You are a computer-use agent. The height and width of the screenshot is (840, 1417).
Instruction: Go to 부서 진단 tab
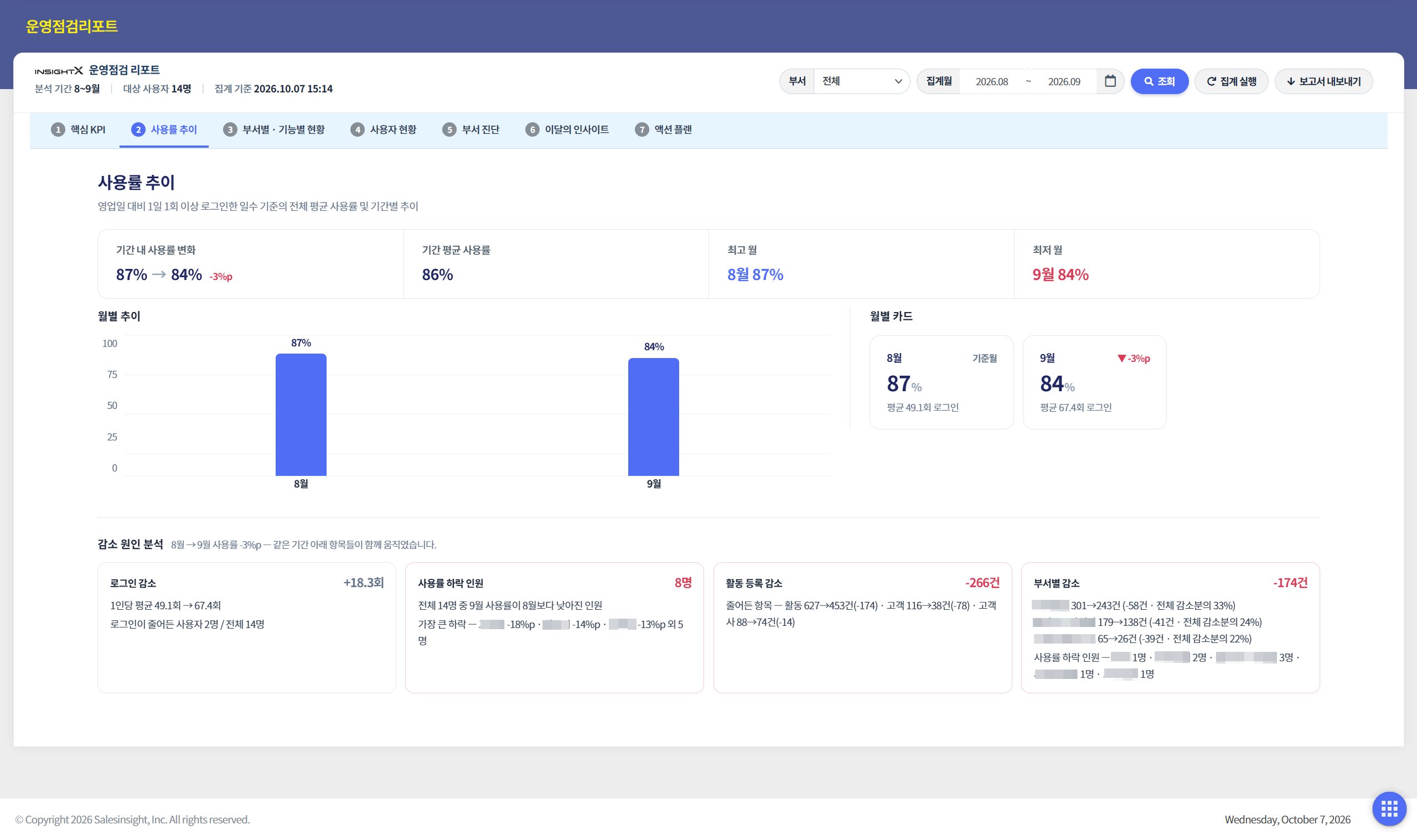click(x=471, y=129)
